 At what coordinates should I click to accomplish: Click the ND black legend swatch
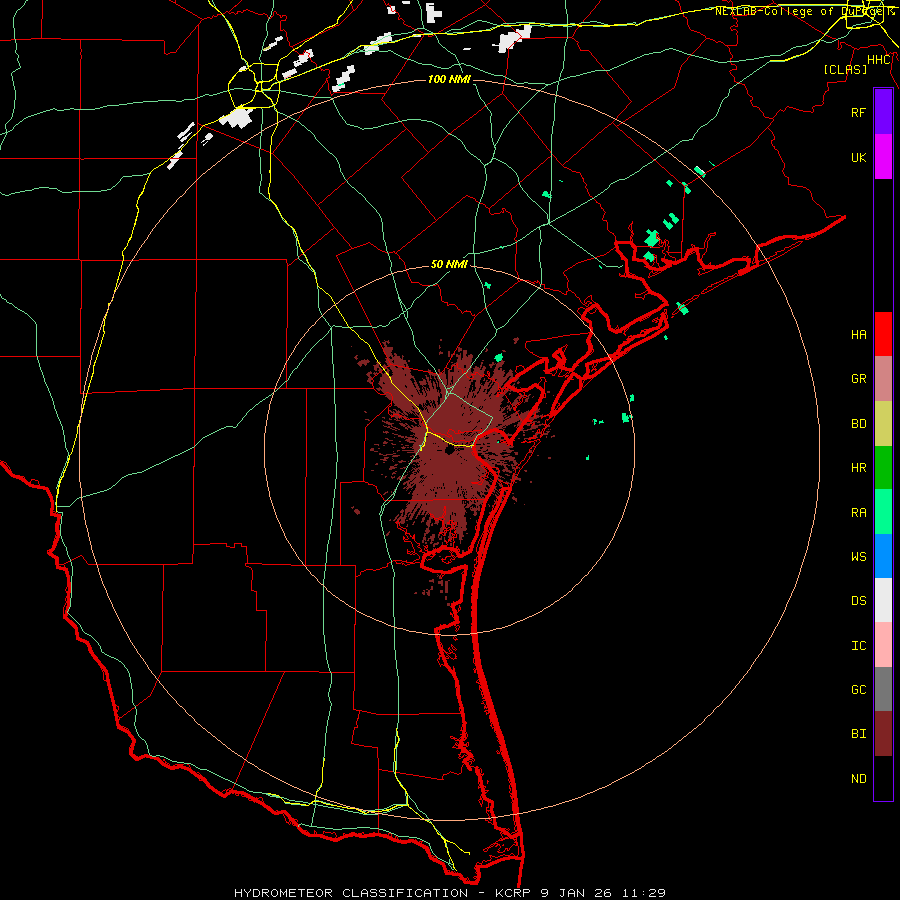point(883,778)
